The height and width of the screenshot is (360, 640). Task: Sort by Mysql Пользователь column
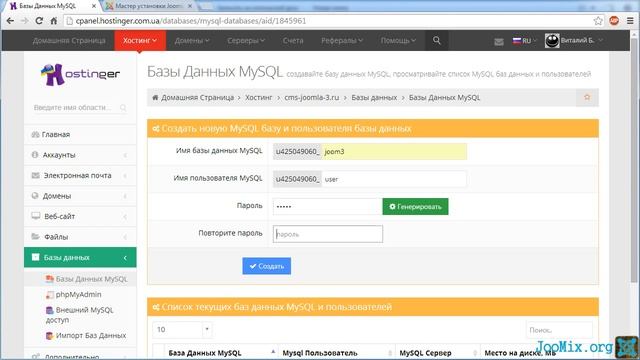(337, 353)
